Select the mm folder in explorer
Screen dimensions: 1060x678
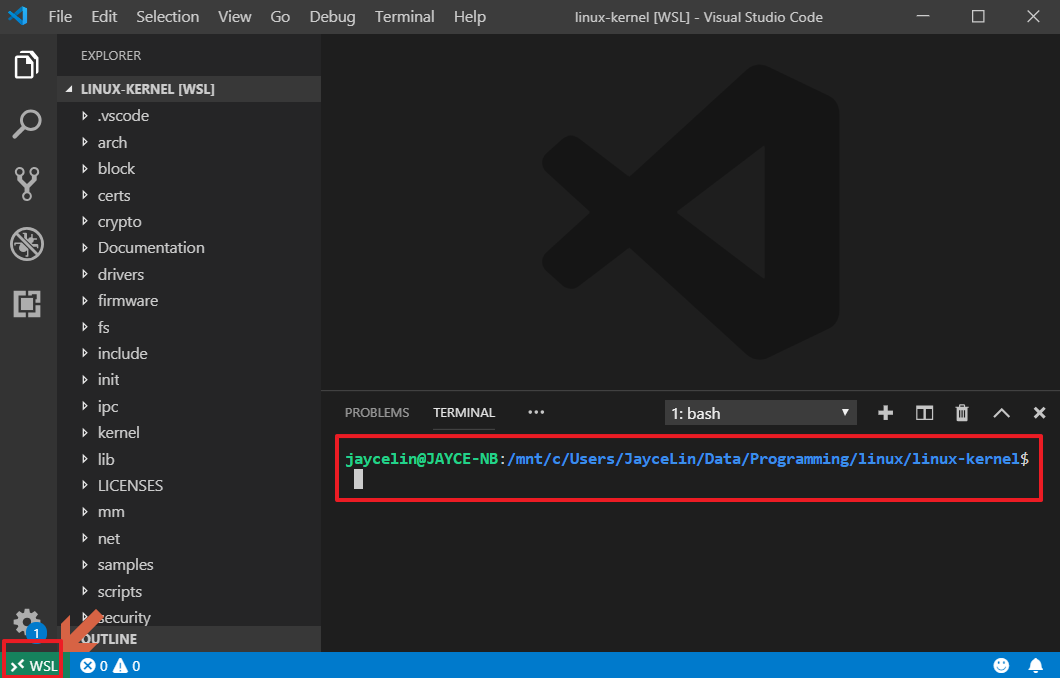tap(189, 512)
